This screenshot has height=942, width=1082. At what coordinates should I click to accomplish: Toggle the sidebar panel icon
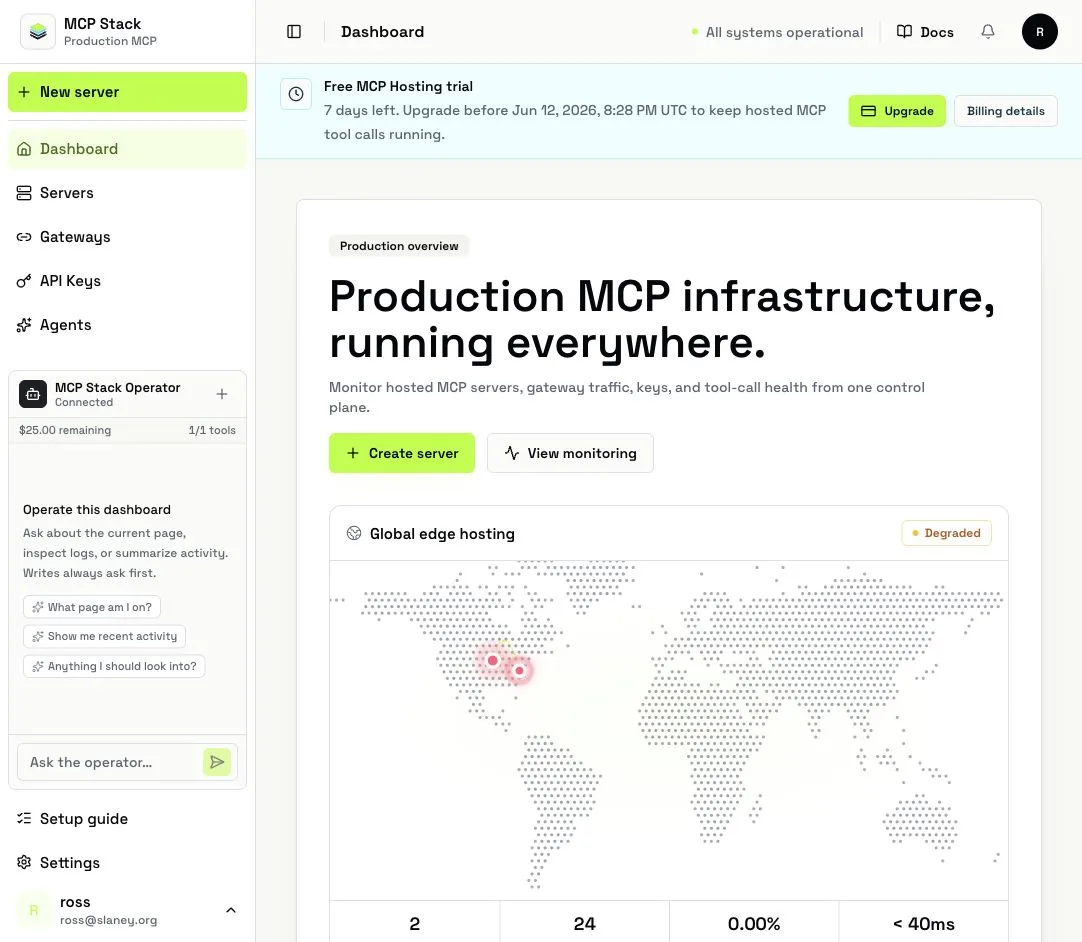(294, 32)
